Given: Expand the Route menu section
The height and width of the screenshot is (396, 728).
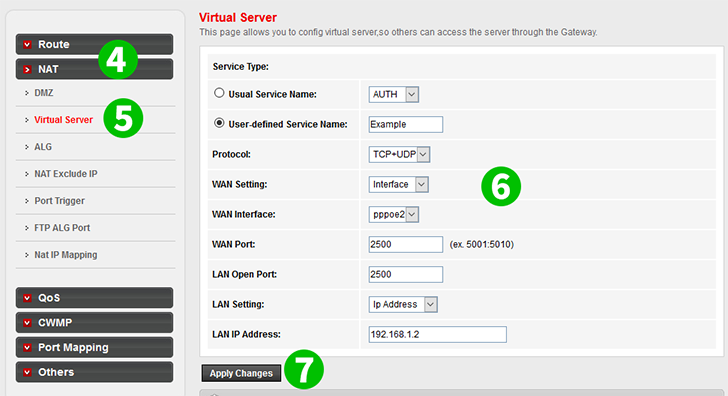Looking at the screenshot, I should point(94,44).
